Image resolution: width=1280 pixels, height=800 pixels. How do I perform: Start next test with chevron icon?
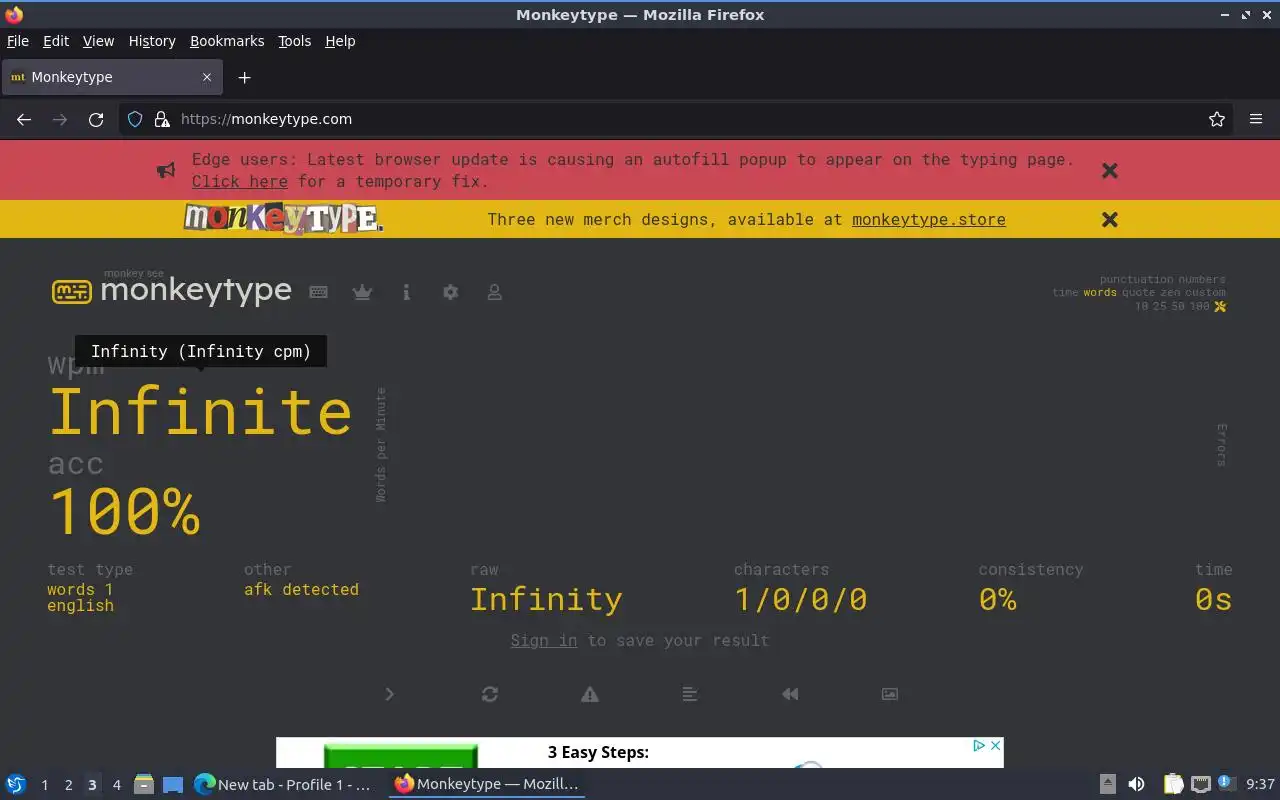click(x=390, y=694)
